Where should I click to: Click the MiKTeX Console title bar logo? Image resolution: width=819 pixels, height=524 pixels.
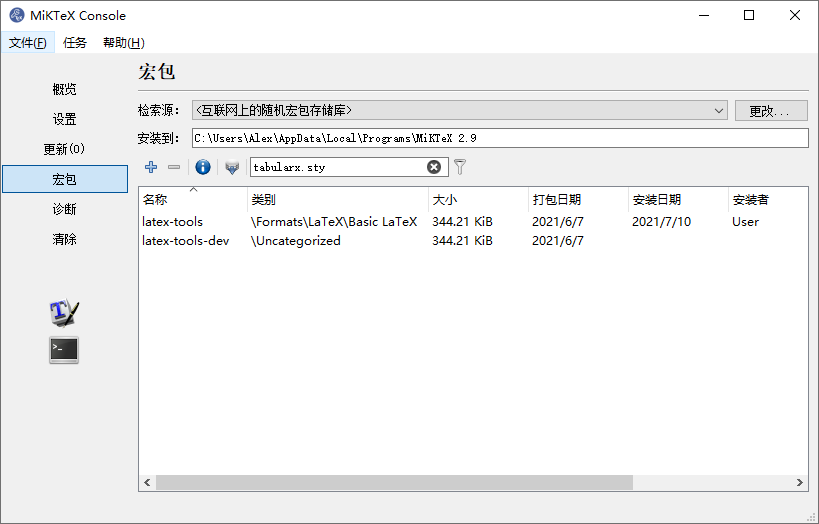tap(17, 15)
